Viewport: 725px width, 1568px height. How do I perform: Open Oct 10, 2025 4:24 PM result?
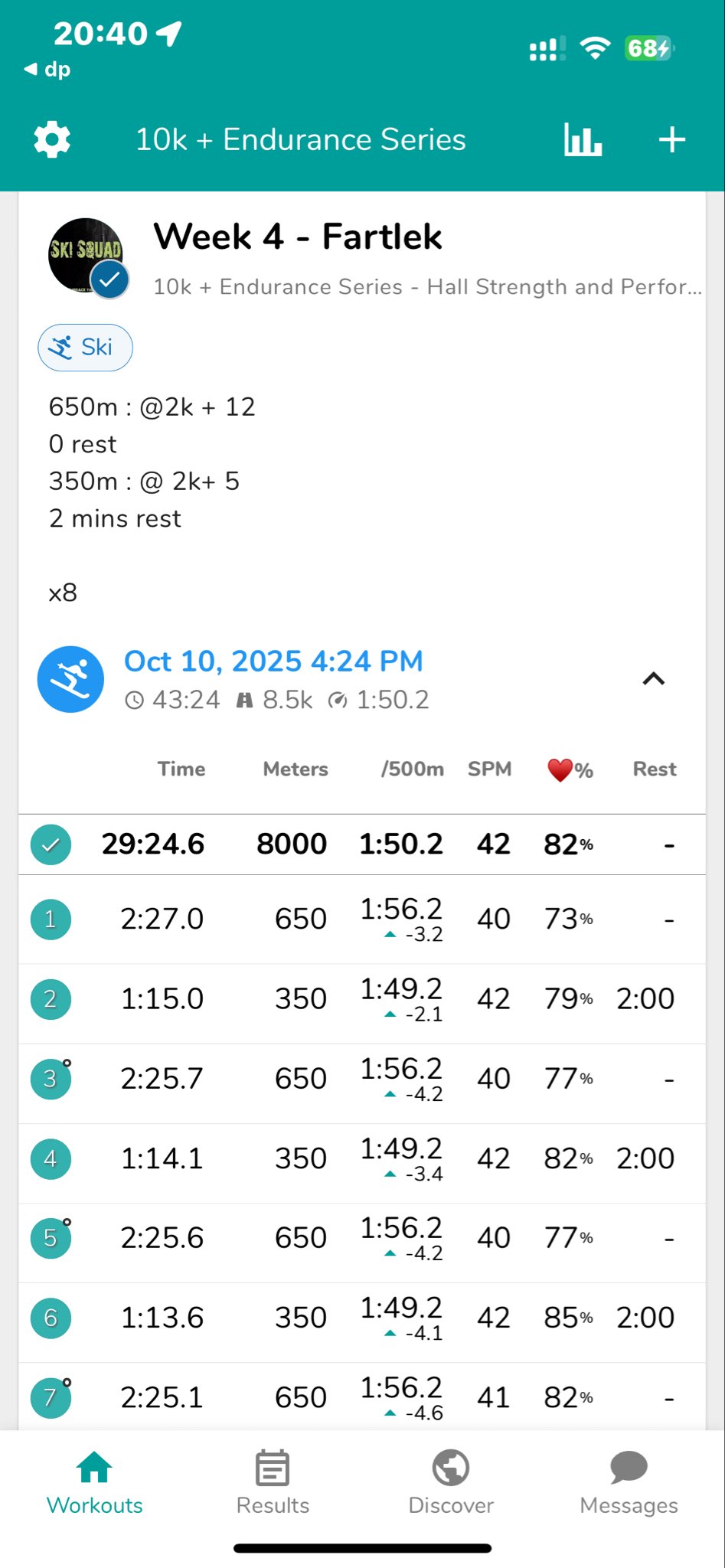click(273, 661)
